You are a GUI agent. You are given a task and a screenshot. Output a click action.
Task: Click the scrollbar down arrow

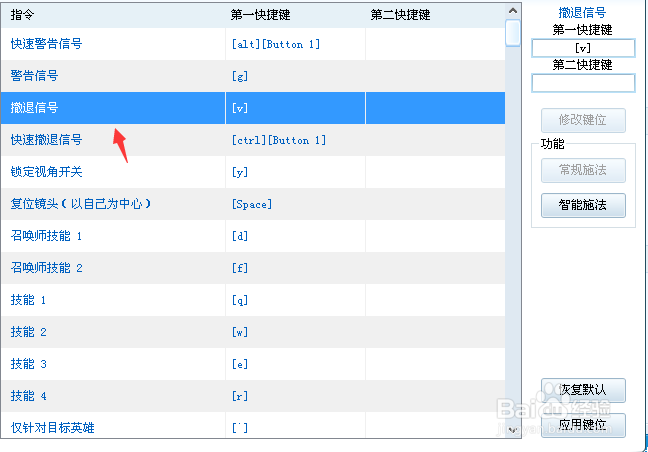click(513, 431)
